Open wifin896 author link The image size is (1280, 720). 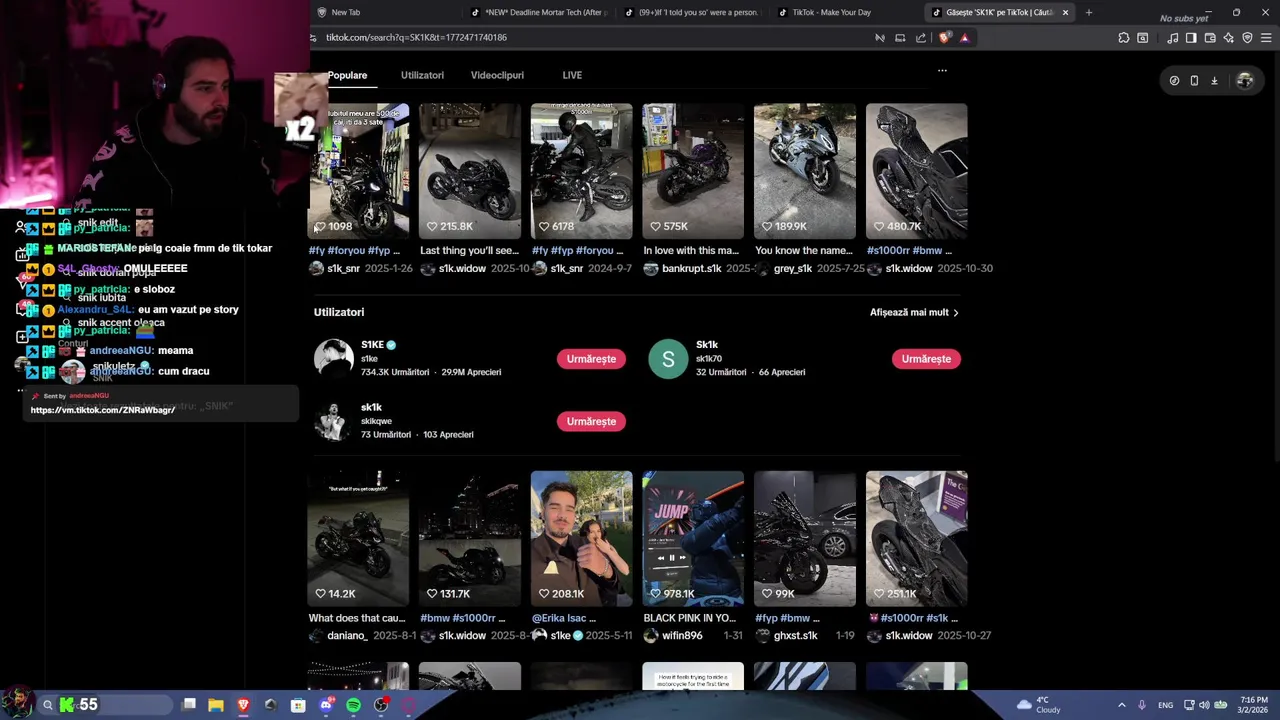point(681,636)
